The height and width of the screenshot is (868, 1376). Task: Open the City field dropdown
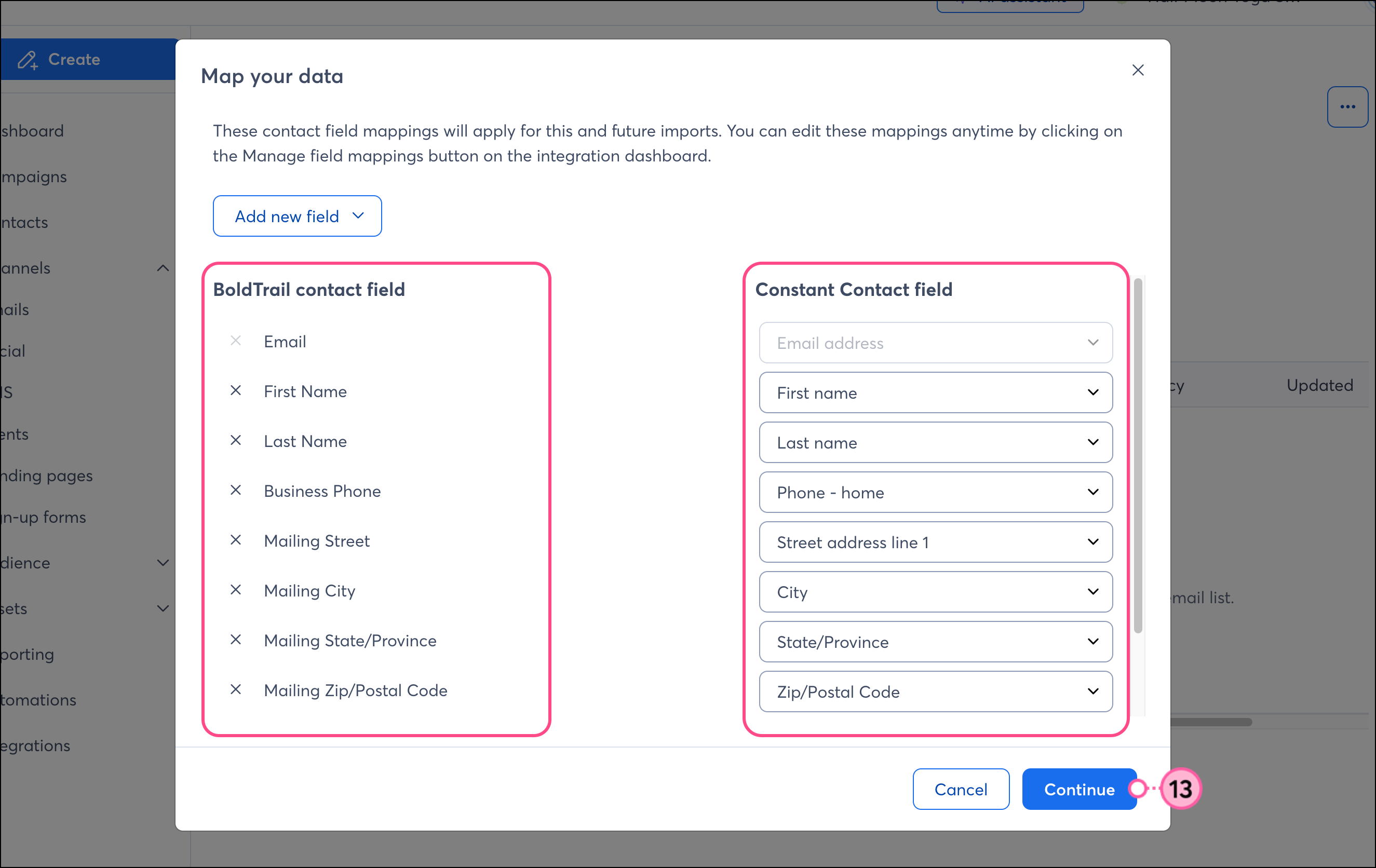click(x=936, y=592)
